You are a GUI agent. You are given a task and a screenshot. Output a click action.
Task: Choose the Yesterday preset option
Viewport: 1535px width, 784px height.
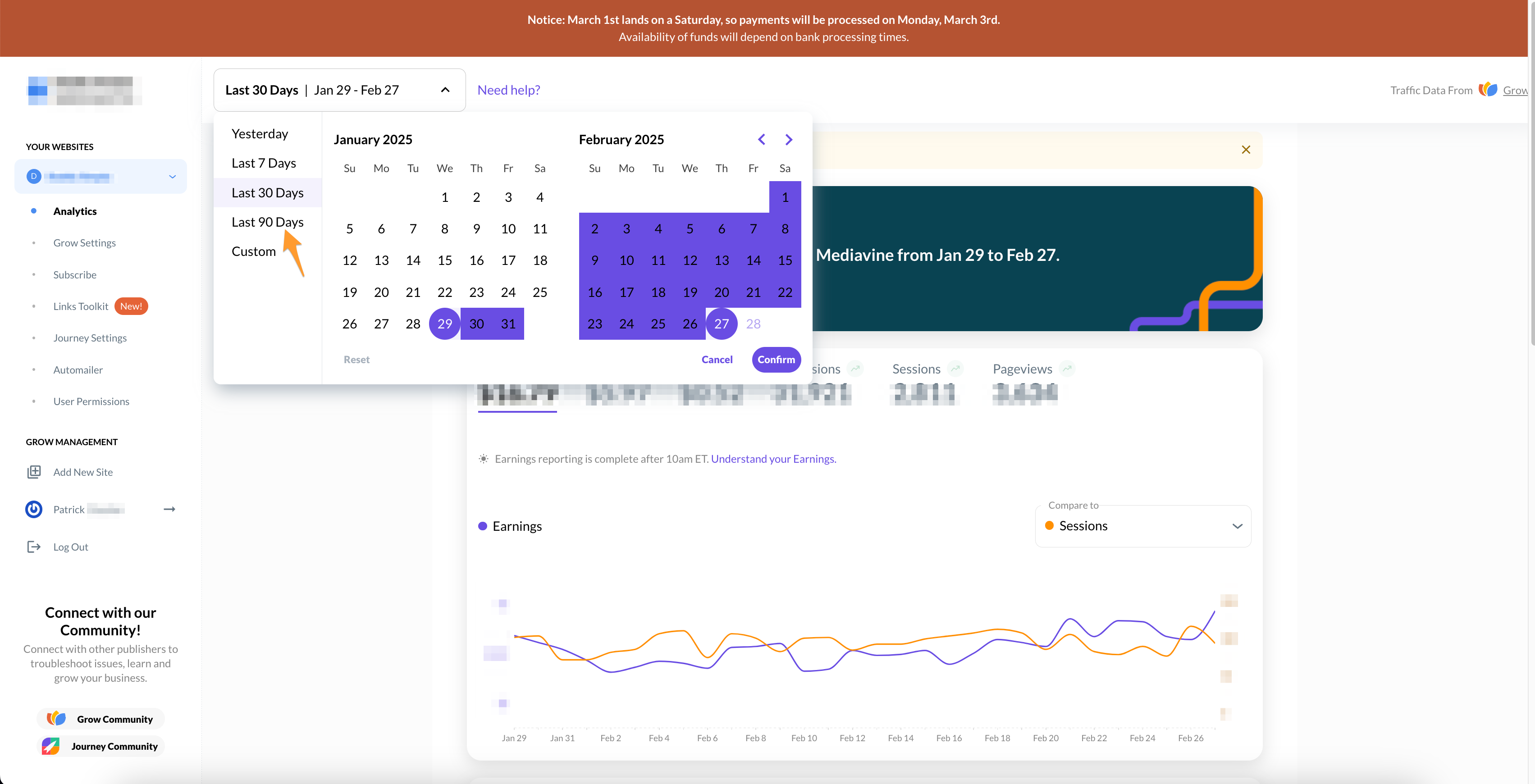coord(260,134)
